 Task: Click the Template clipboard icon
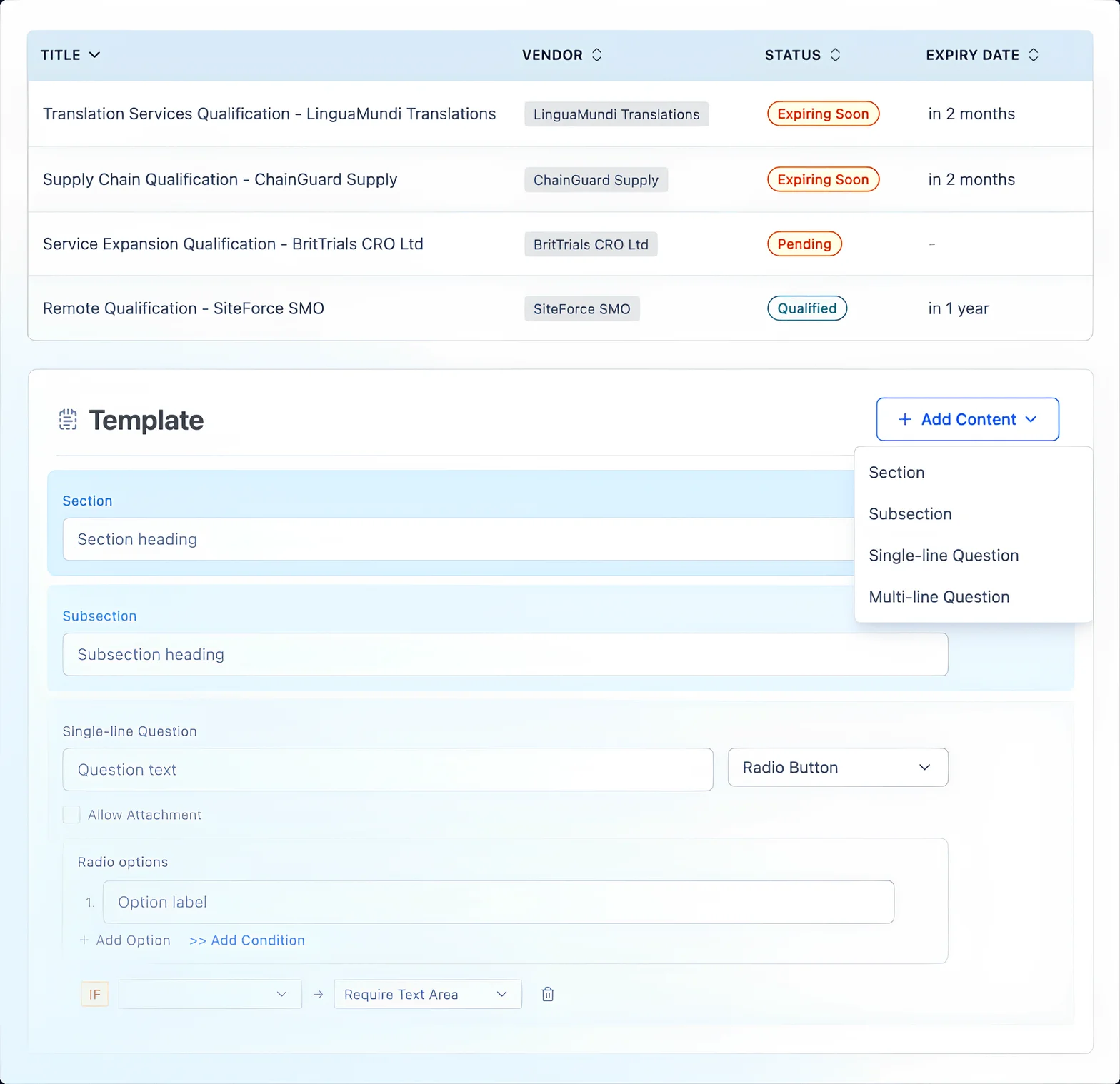(68, 420)
